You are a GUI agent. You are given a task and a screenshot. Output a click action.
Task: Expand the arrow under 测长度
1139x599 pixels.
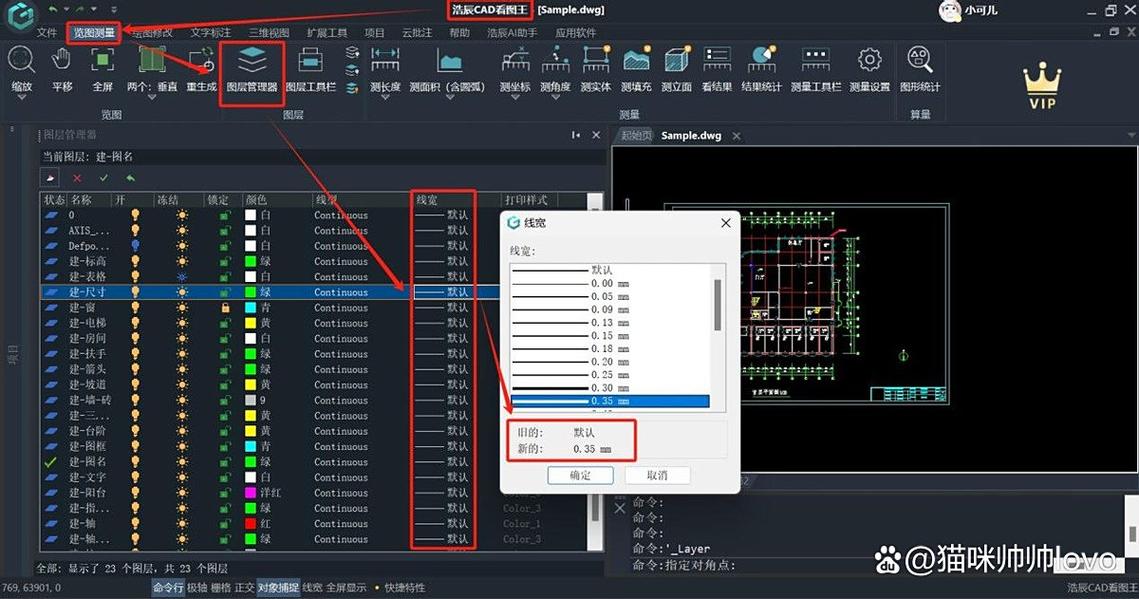click(x=385, y=97)
